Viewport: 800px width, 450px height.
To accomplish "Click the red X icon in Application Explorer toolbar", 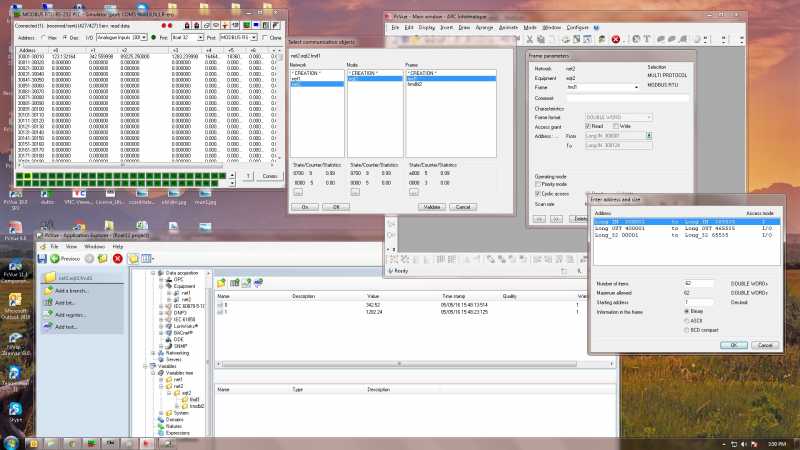I will (118, 259).
